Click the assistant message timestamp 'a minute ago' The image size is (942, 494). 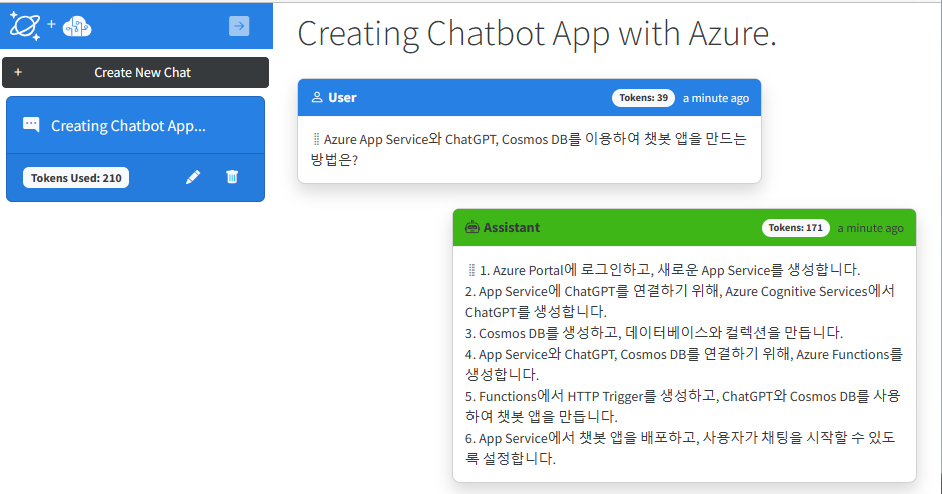pos(871,228)
